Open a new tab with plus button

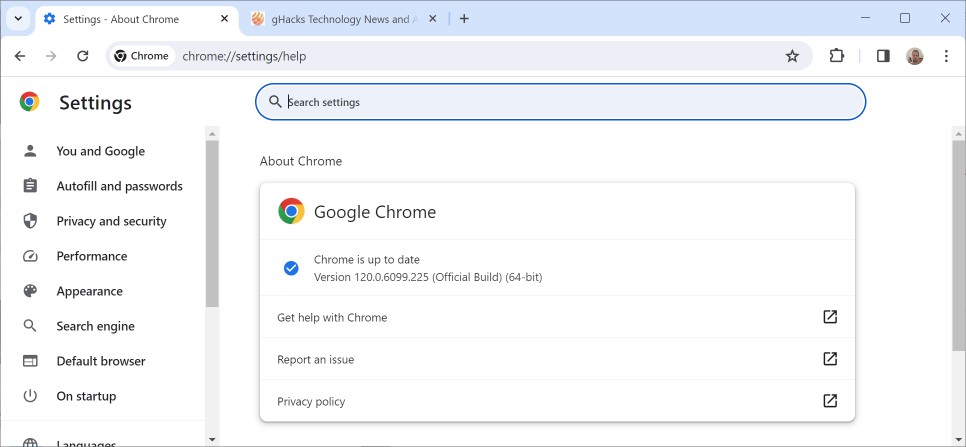tap(464, 19)
